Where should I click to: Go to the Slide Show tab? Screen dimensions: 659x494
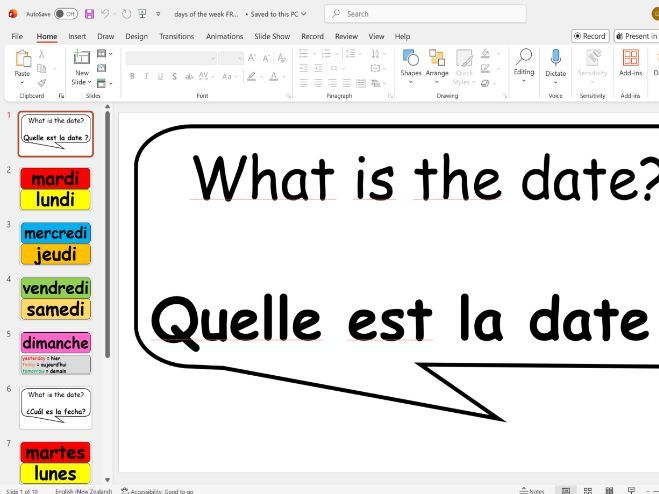coord(272,36)
